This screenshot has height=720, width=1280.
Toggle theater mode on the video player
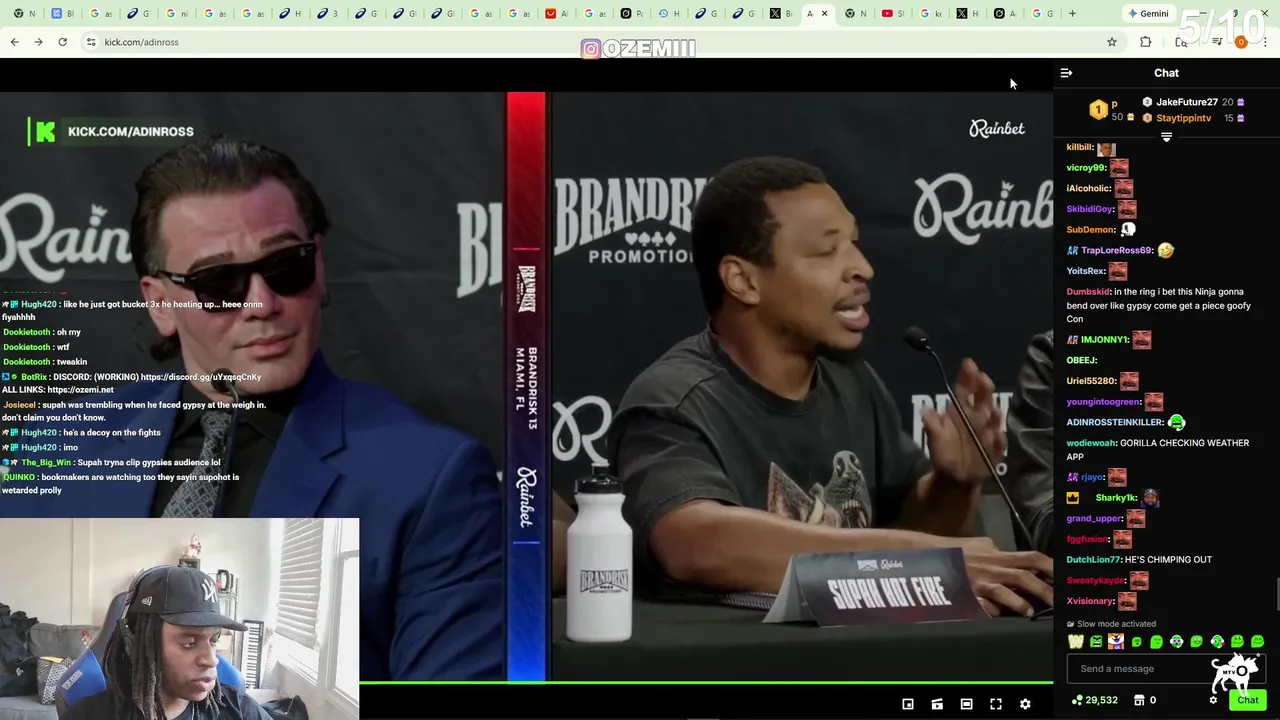coord(966,704)
